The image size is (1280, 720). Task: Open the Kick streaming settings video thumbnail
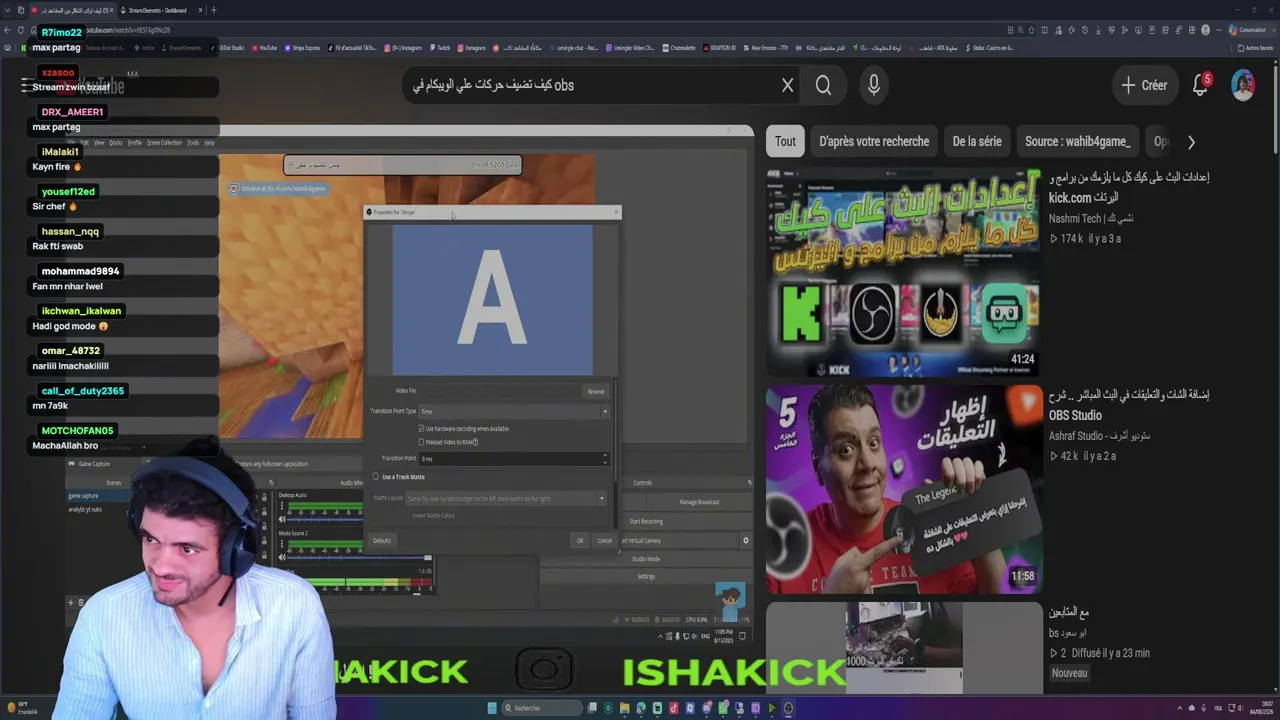[x=903, y=271]
